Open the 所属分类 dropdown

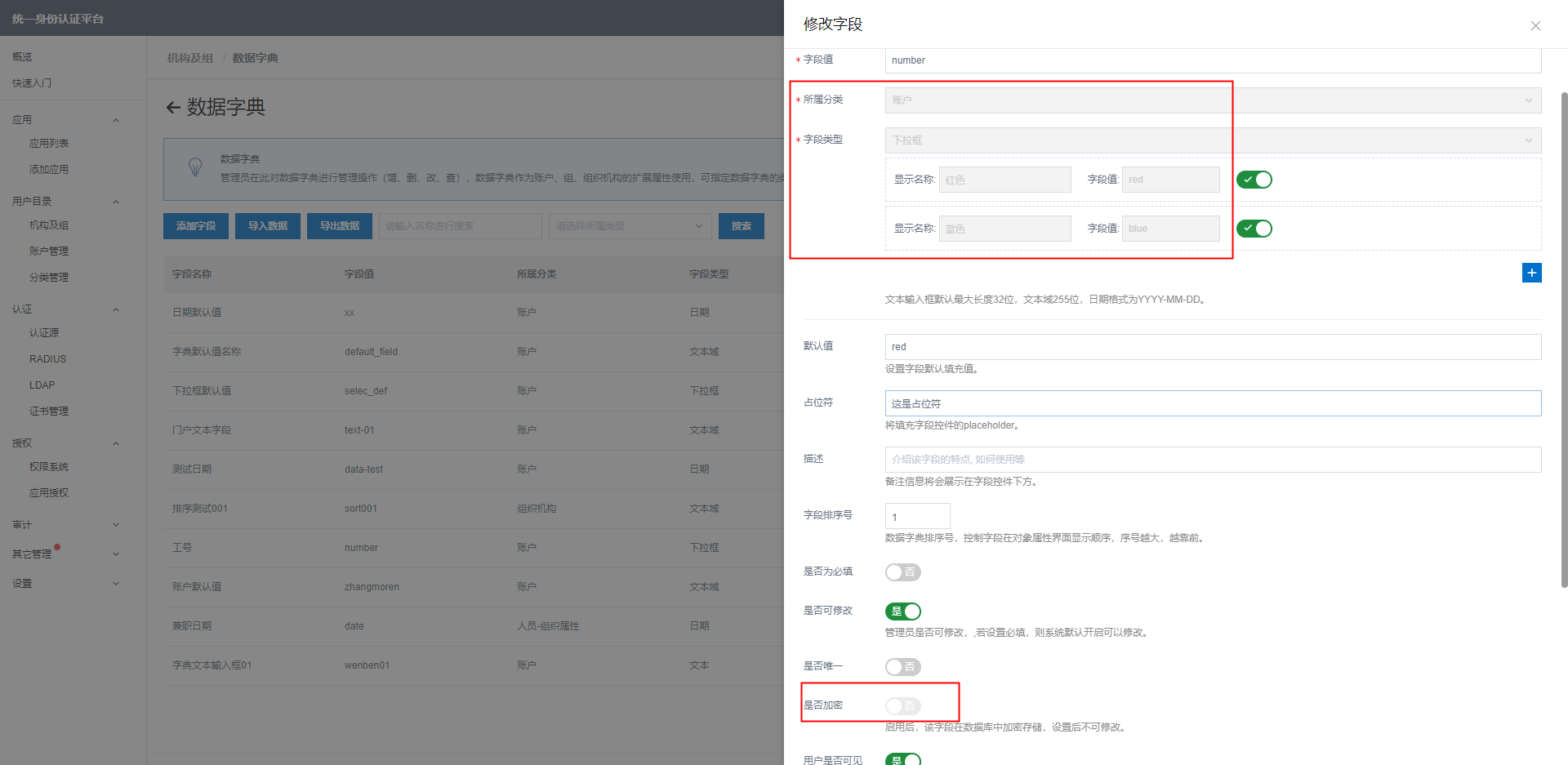pos(1213,100)
